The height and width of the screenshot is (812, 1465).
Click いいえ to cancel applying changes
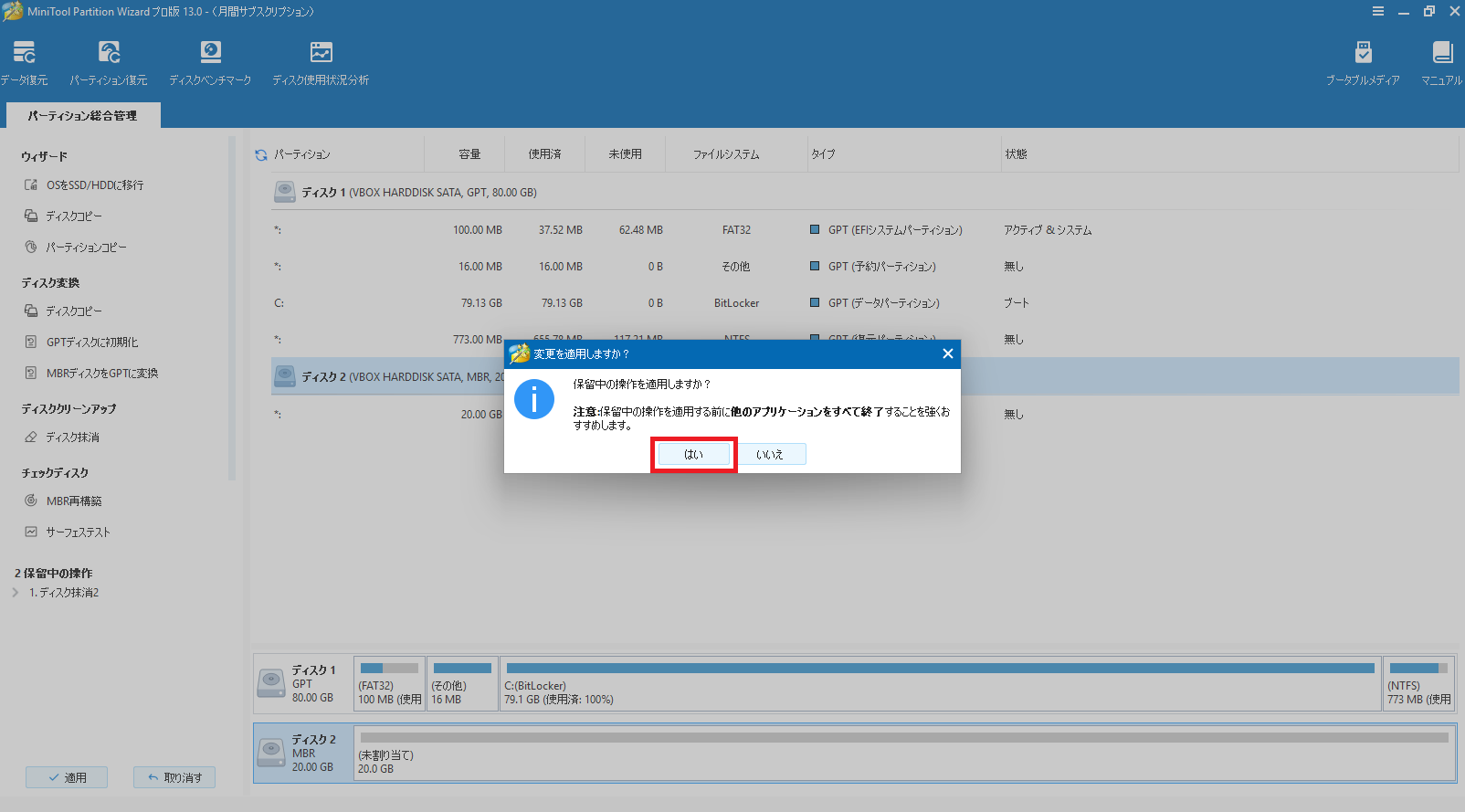tap(770, 454)
